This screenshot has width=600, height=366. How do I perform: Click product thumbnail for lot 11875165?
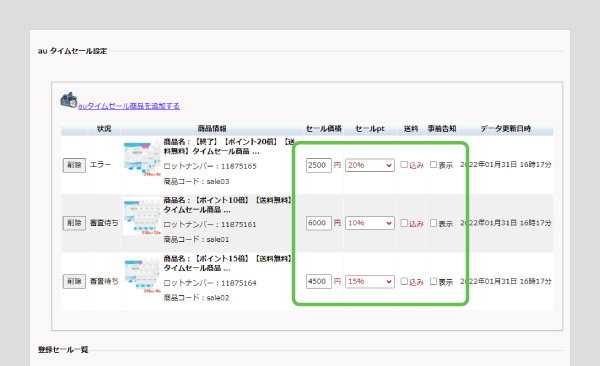point(142,159)
